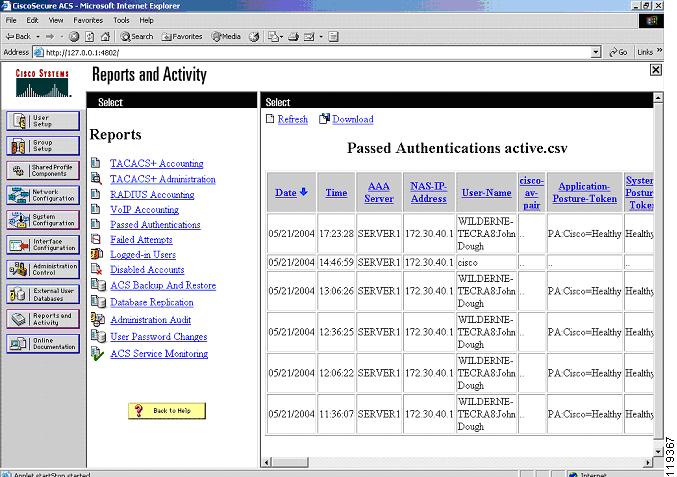This screenshot has width=677, height=477.
Task: Open Logged-in Users report
Action: coord(143,255)
